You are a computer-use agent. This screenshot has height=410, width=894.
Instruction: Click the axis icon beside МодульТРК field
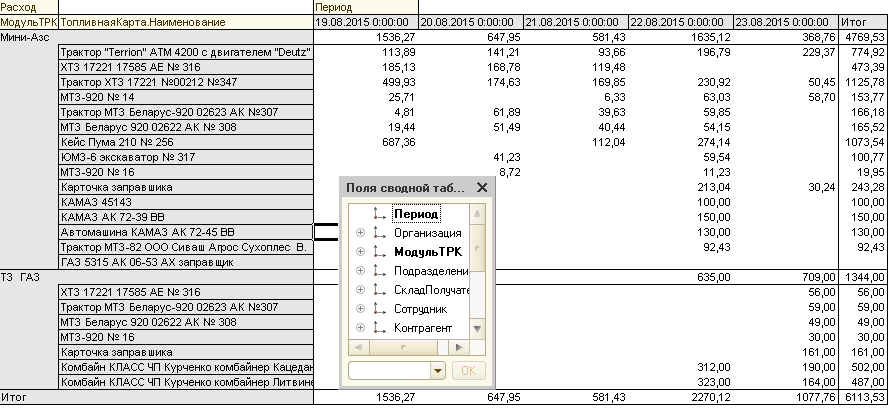(378, 252)
